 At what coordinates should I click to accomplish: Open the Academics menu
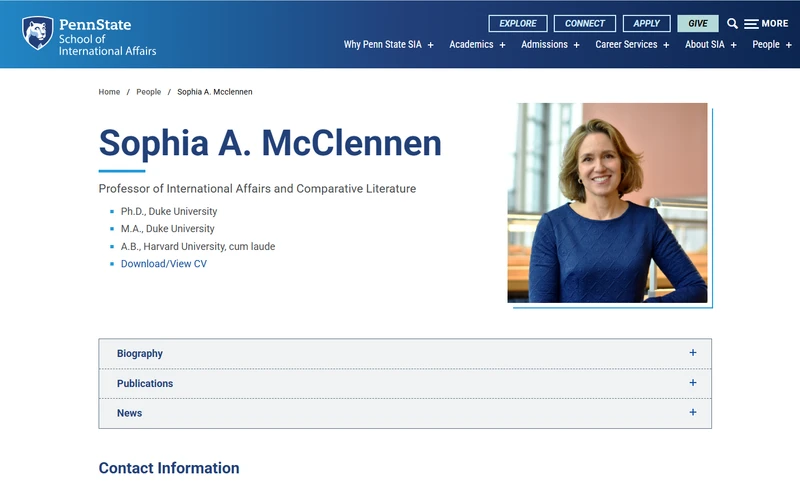471,44
